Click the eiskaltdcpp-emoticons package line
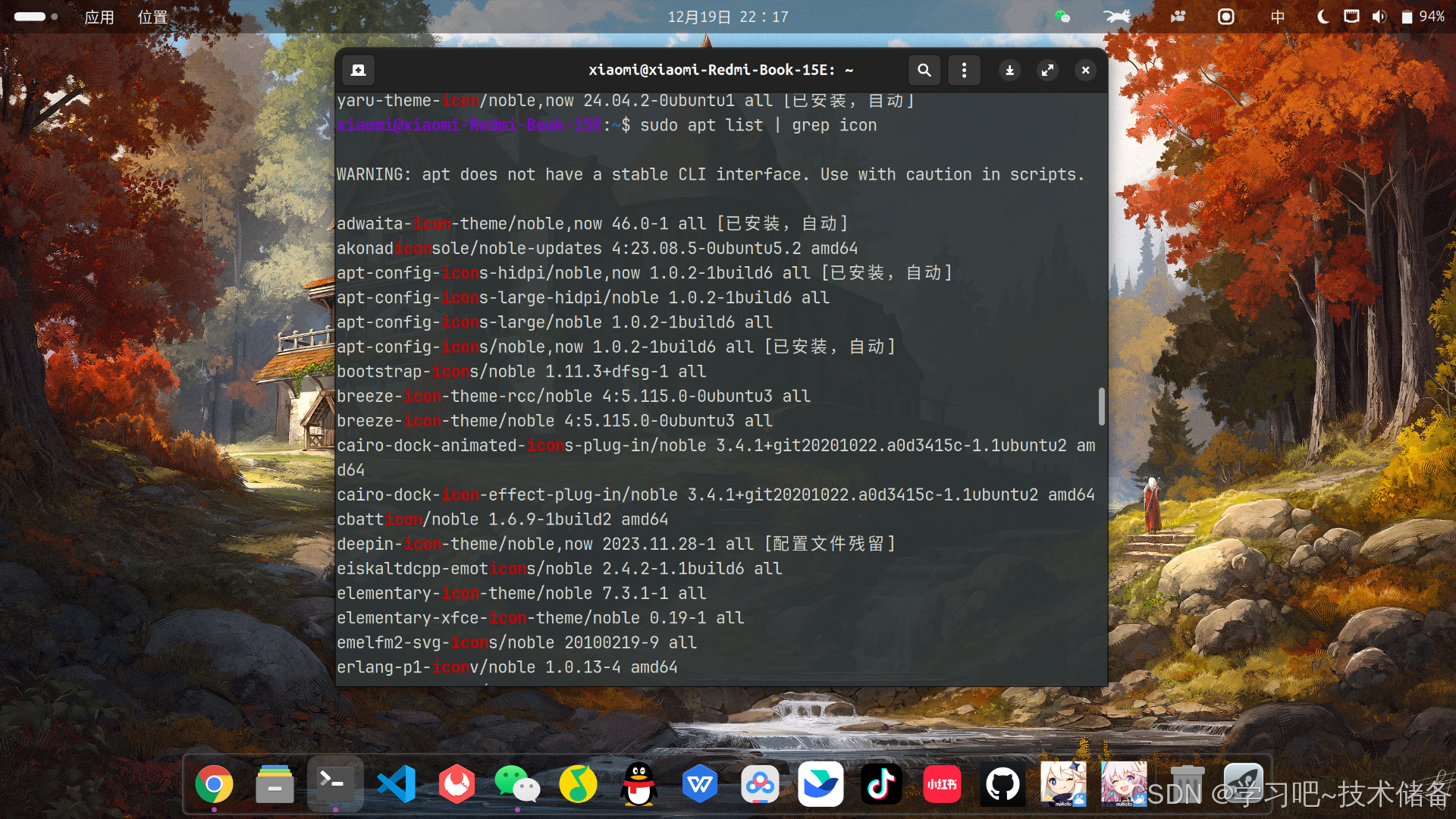Image resolution: width=1456 pixels, height=819 pixels. (559, 569)
